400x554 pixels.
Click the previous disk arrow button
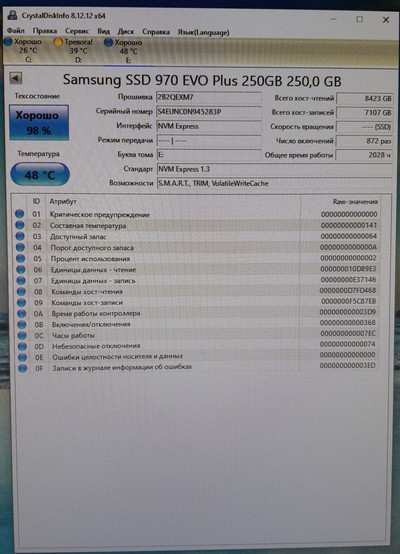[16, 78]
